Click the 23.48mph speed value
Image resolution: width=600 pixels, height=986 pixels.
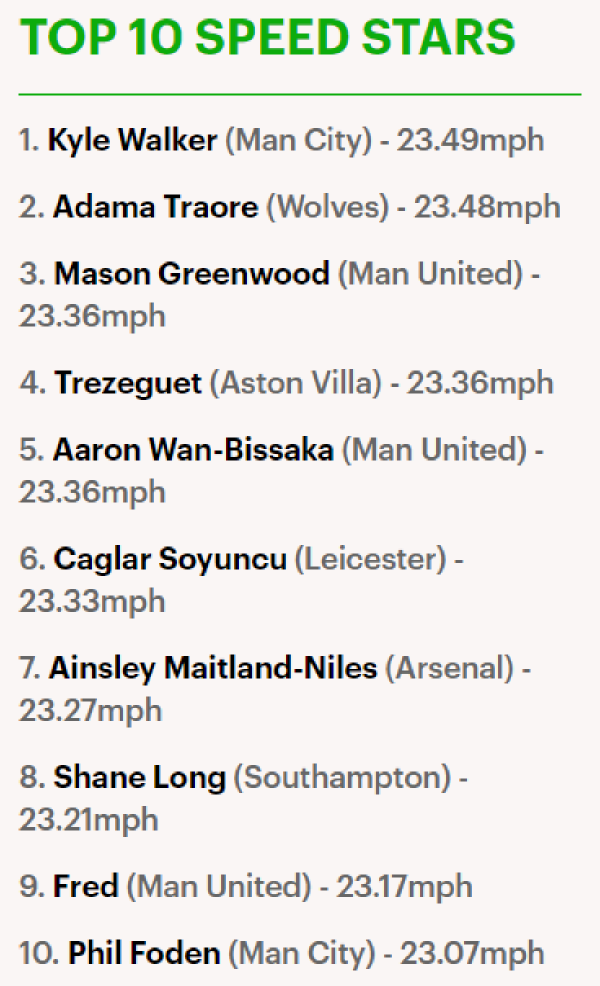click(x=487, y=207)
